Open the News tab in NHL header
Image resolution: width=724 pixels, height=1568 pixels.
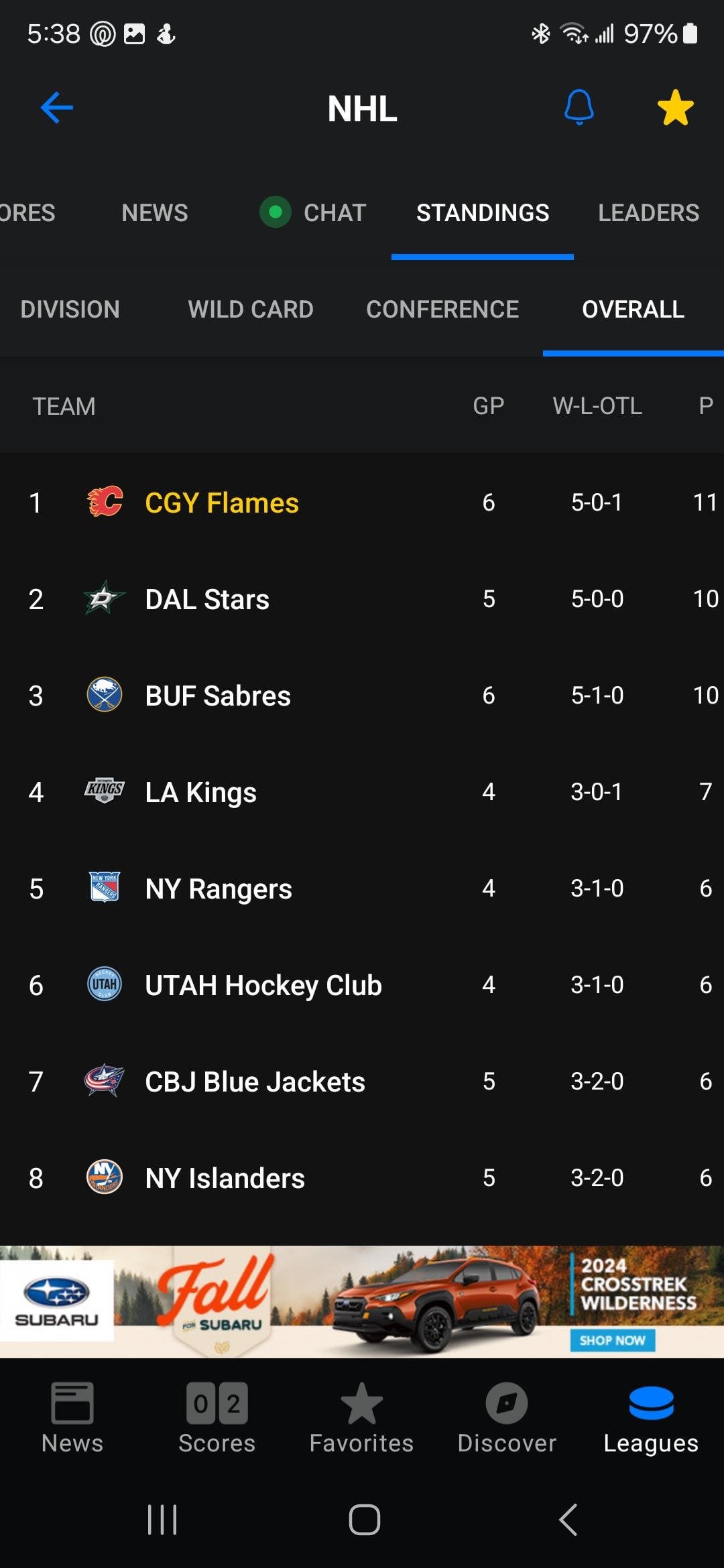155,213
